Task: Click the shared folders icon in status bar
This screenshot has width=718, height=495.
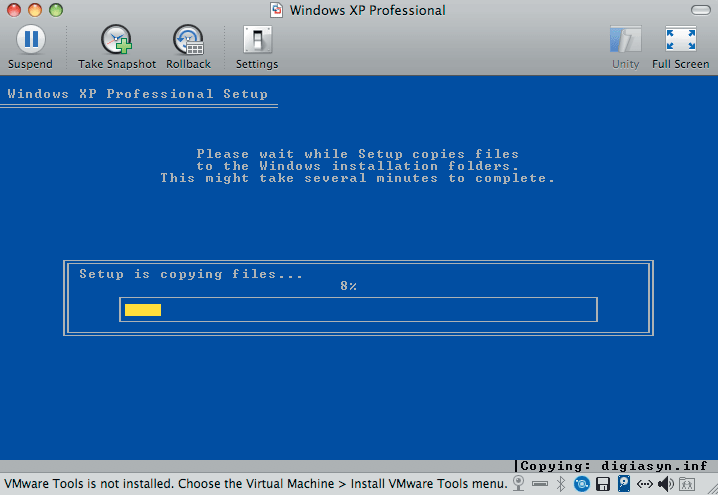Action: pyautogui.click(x=687, y=484)
